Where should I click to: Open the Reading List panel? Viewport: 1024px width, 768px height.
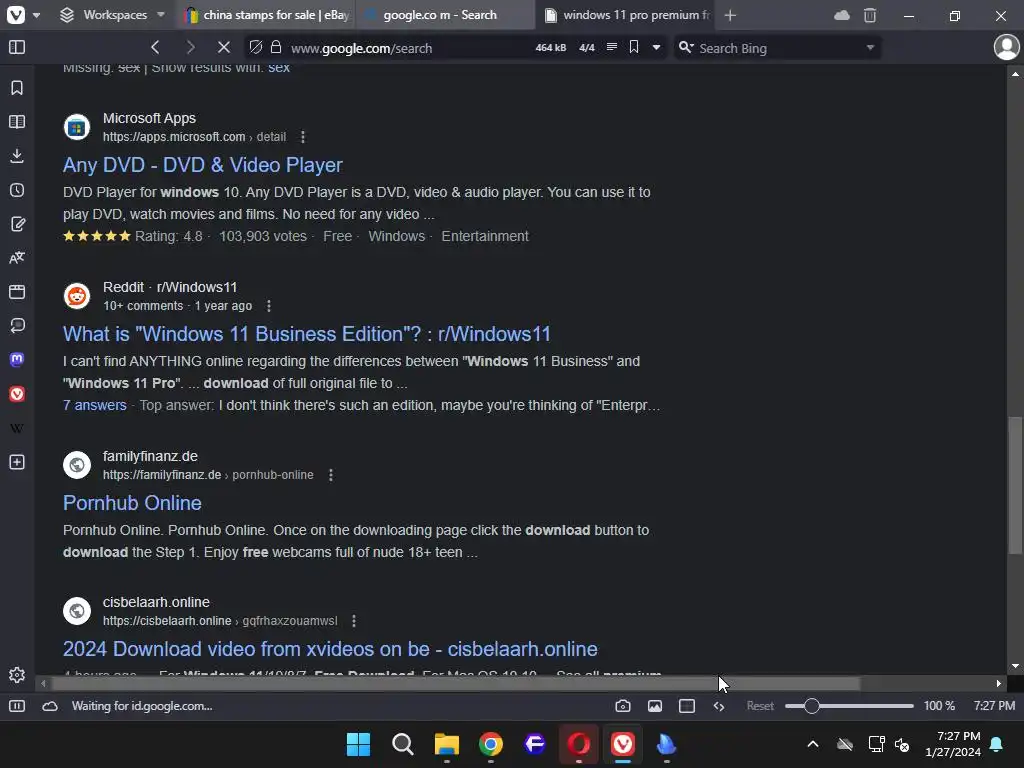(17, 121)
